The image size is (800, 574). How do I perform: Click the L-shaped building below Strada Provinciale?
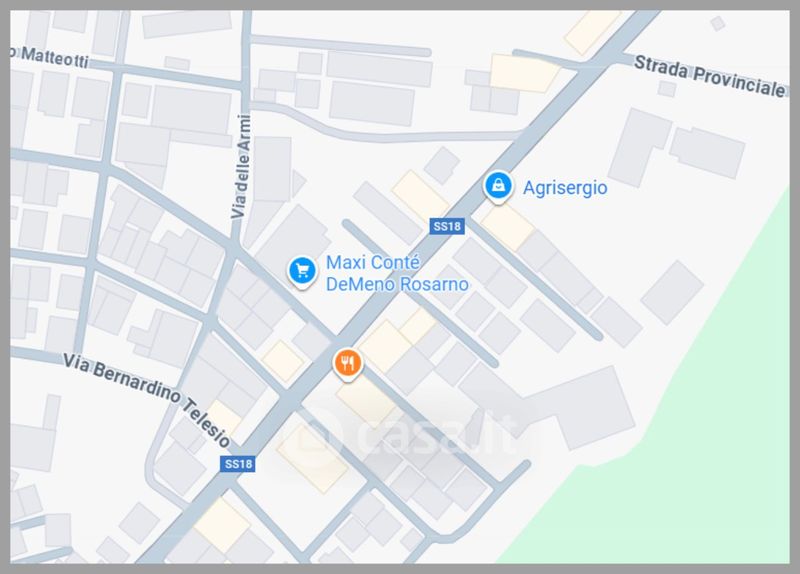[x=639, y=147]
